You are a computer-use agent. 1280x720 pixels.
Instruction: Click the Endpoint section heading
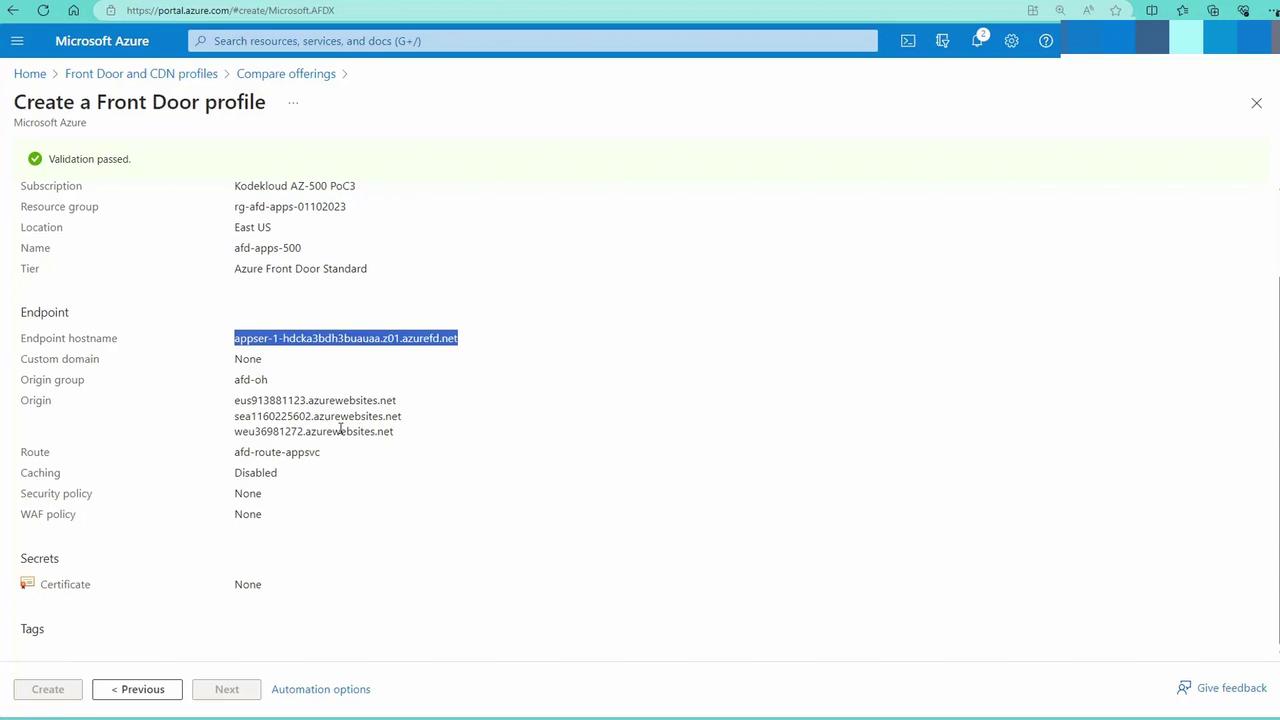45,312
